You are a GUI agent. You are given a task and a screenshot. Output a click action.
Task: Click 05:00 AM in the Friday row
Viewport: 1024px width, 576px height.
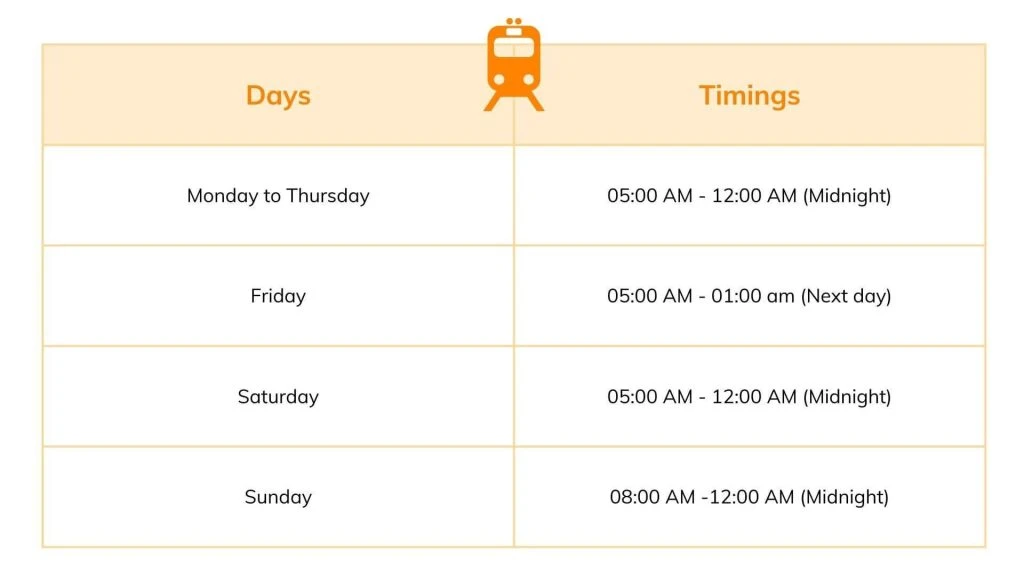coord(650,296)
